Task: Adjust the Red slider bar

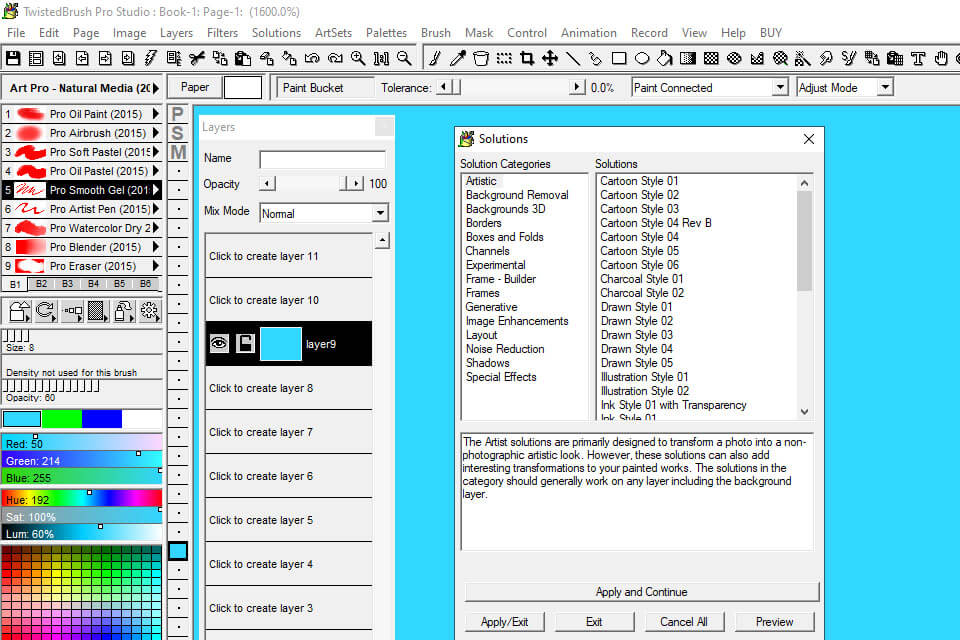Action: pos(82,443)
